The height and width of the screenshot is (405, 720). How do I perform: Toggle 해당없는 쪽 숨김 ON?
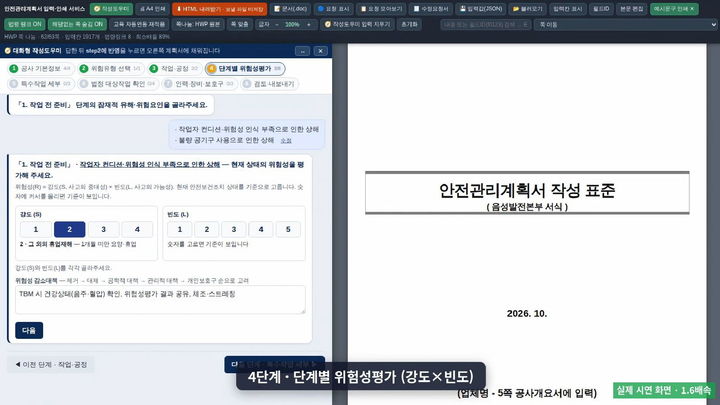[77, 24]
